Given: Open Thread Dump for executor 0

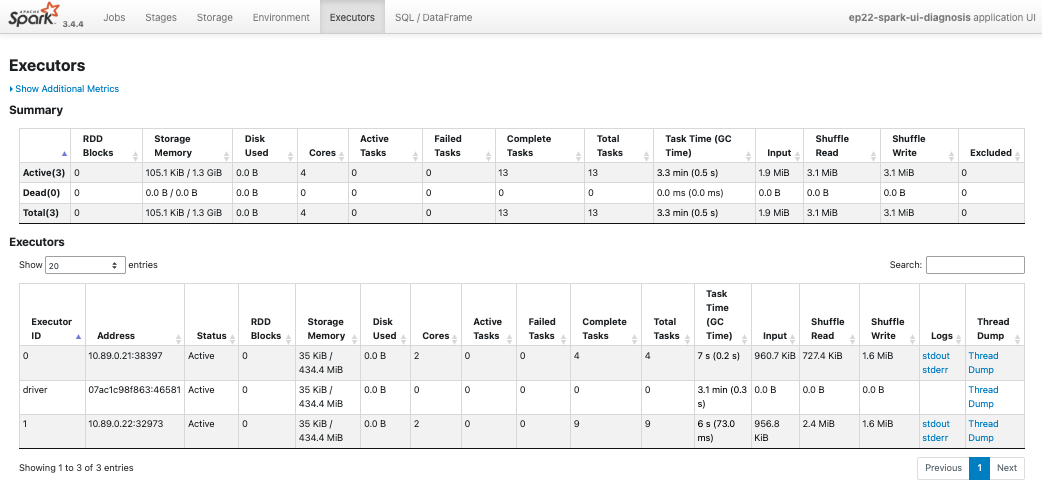Looking at the screenshot, I should point(984,362).
